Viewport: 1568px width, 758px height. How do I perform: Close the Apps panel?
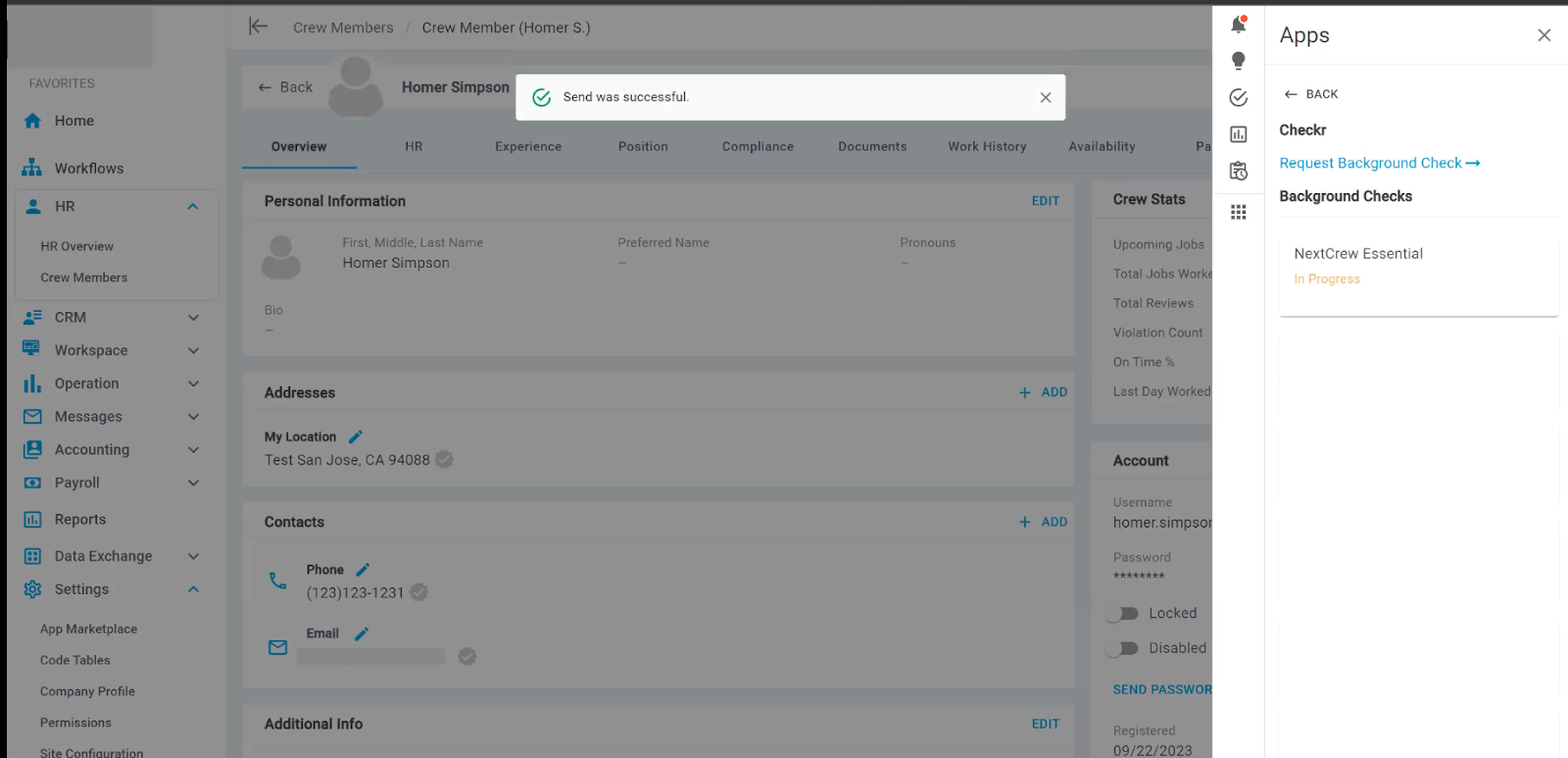point(1544,35)
